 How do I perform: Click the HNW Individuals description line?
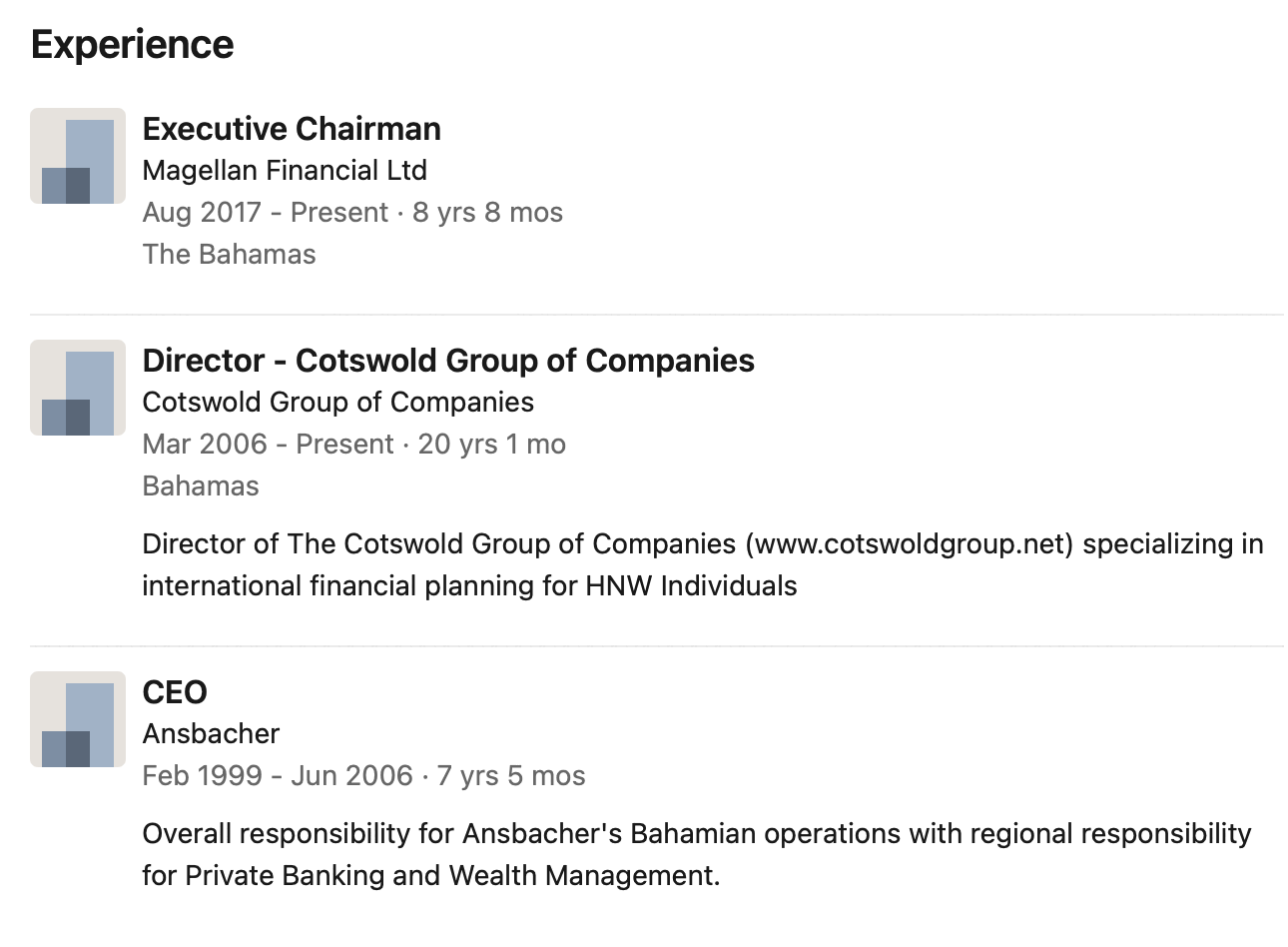click(469, 586)
